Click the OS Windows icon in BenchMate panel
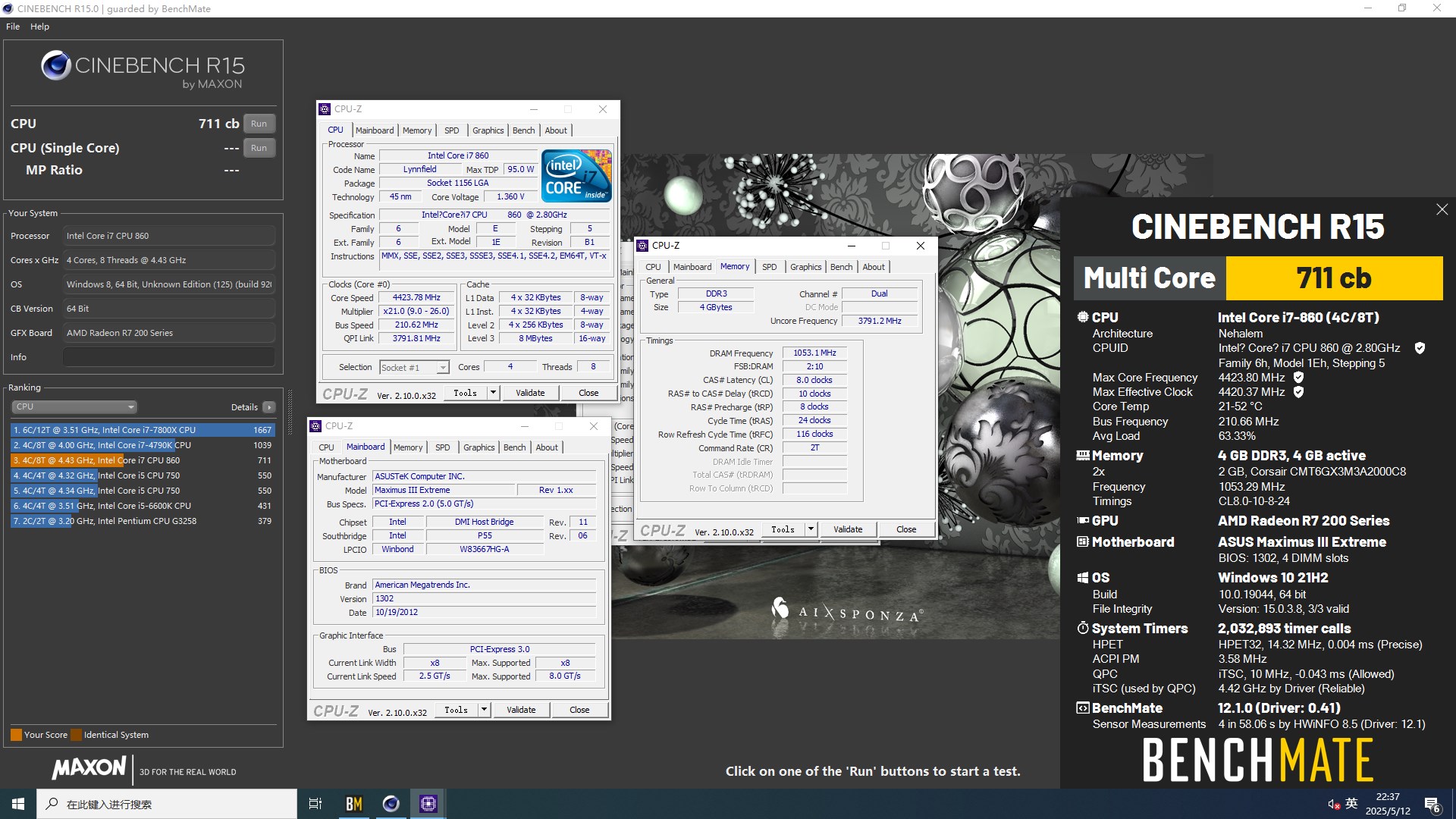The width and height of the screenshot is (1456, 819). pyautogui.click(x=1083, y=578)
